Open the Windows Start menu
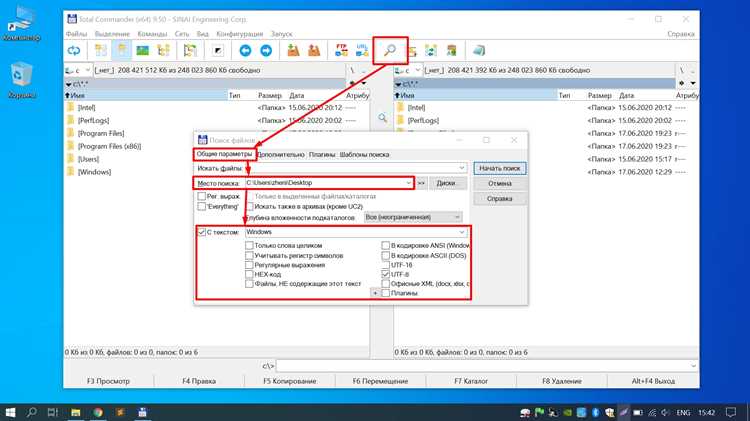 pyautogui.click(x=10, y=412)
